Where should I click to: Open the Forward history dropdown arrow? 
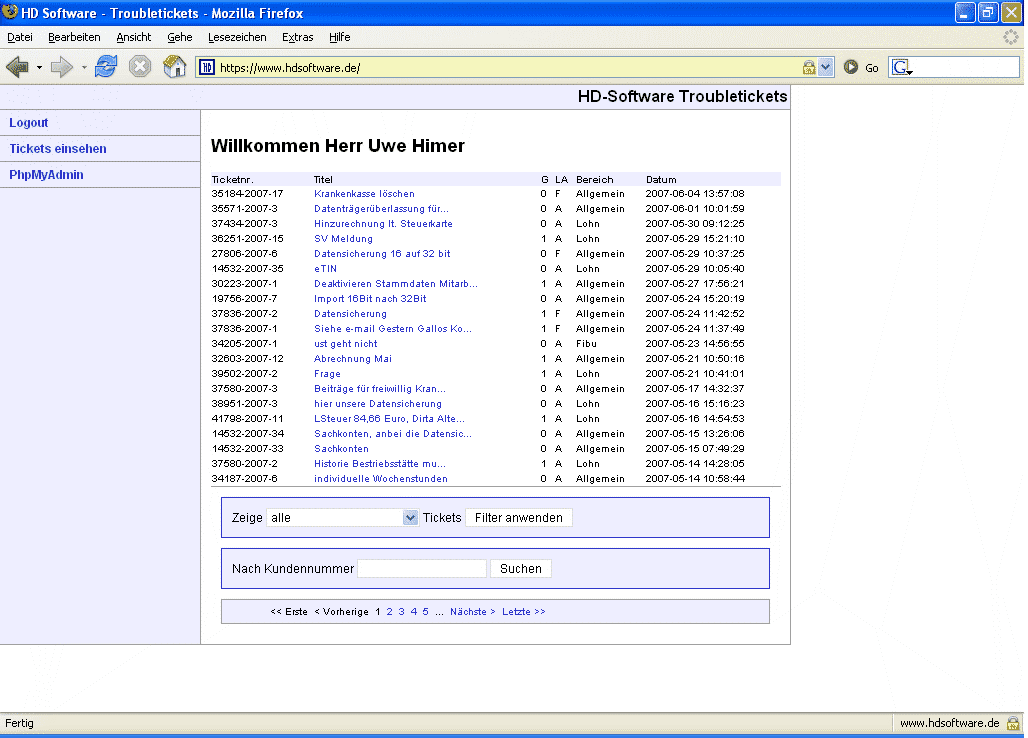[x=84, y=68]
